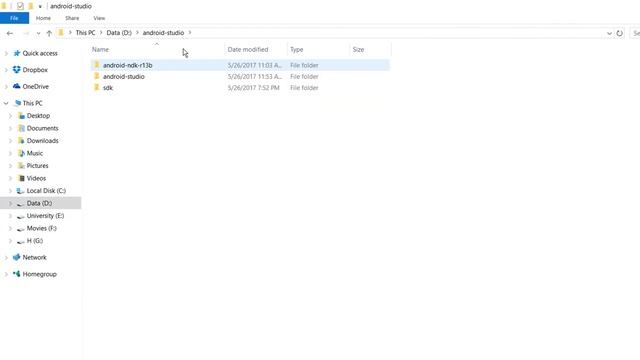Click inside the search box
Screen dimensions: 640x360
pyautogui.click(x=635, y=33)
